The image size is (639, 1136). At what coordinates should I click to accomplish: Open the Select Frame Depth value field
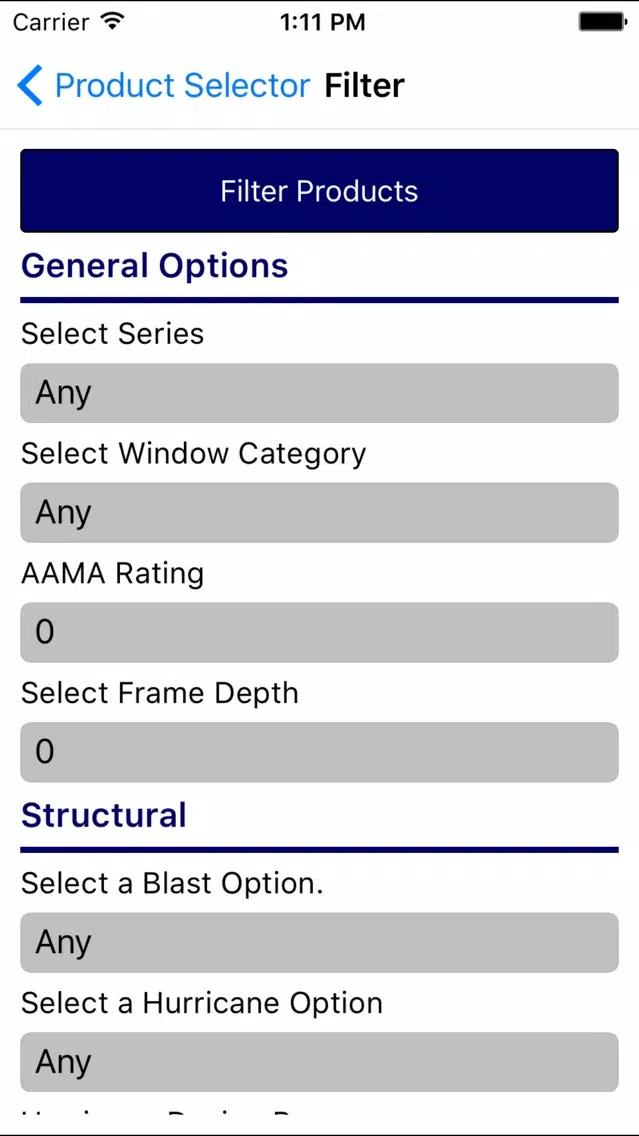(320, 751)
